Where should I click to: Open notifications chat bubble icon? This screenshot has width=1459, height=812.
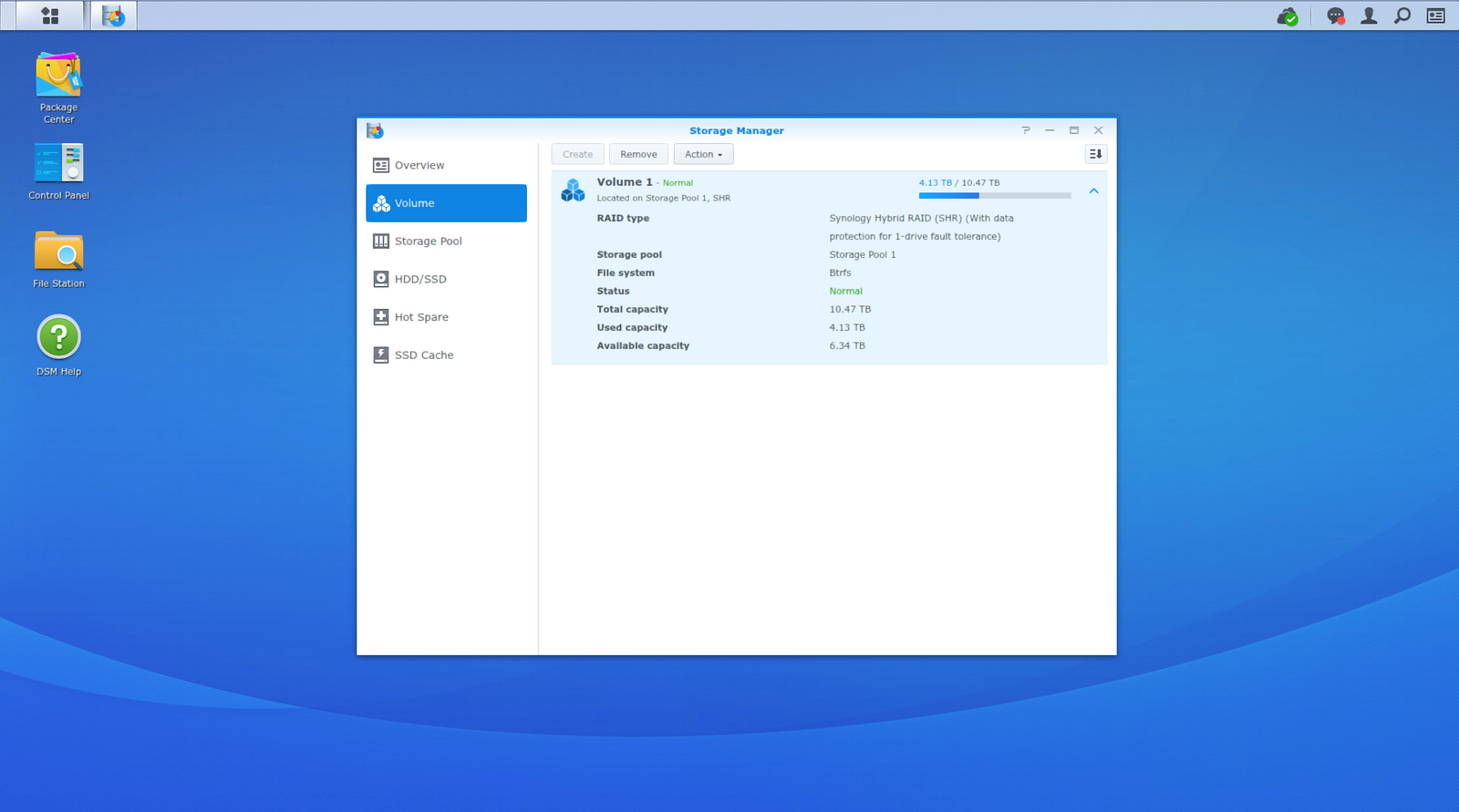1336,15
